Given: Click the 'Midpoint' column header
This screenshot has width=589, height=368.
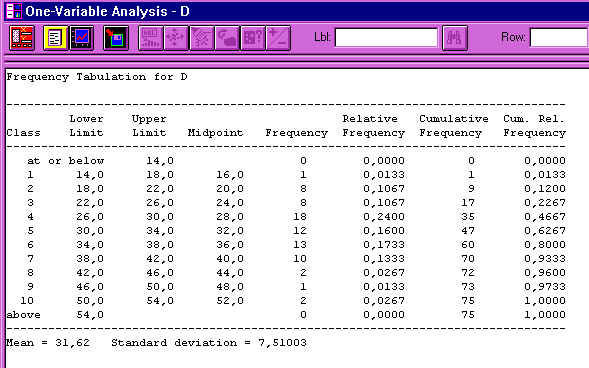Looking at the screenshot, I should (215, 133).
